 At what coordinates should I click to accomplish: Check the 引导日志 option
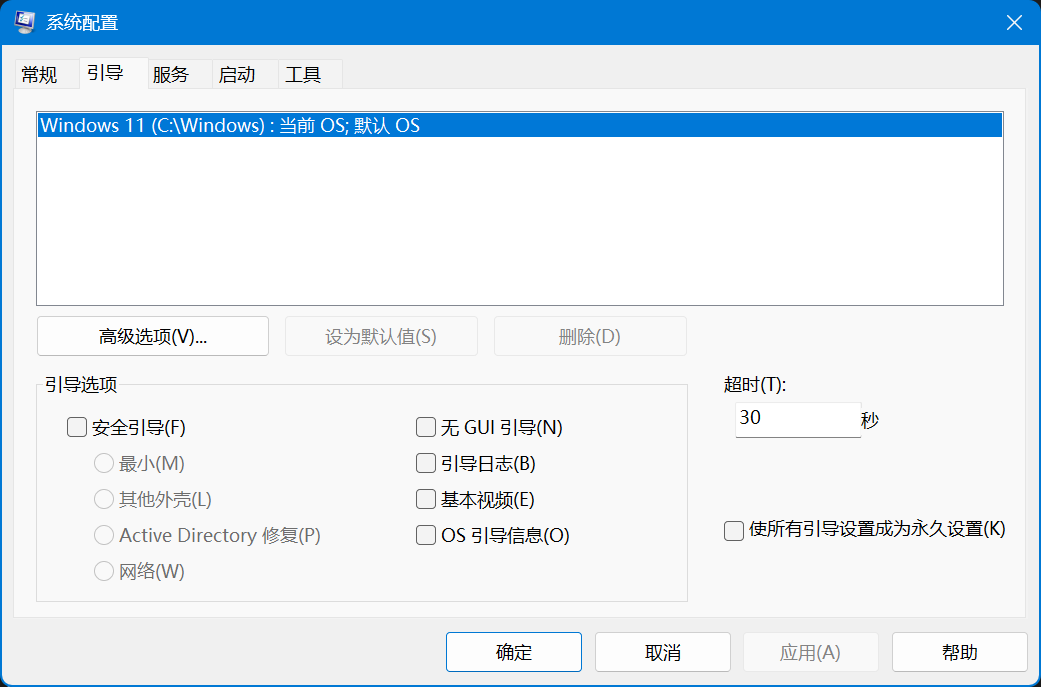click(425, 463)
